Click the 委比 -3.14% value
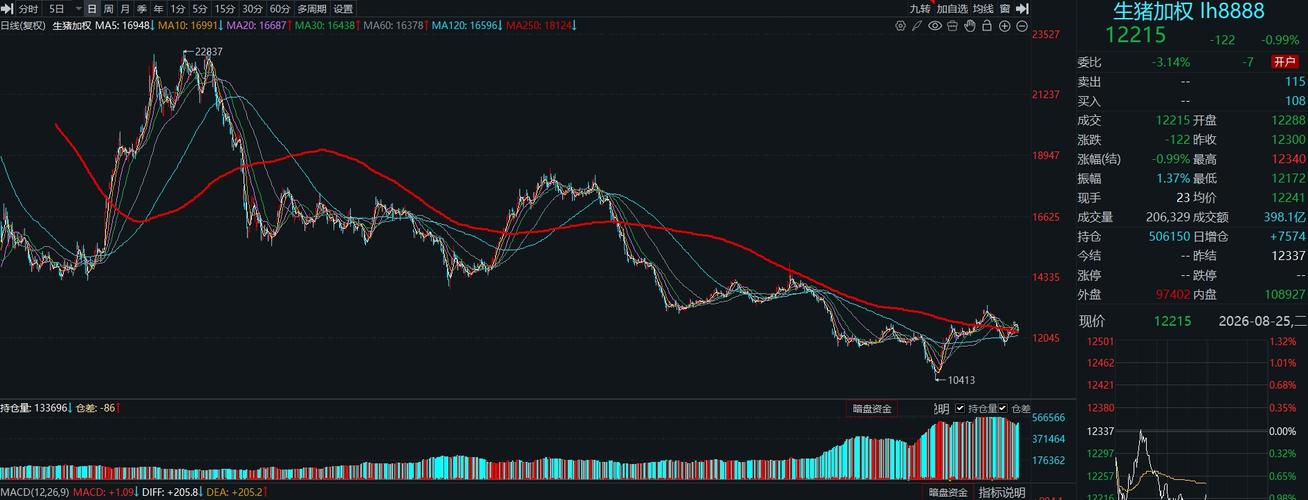Image resolution: width=1308 pixels, height=500 pixels. click(x=1171, y=62)
